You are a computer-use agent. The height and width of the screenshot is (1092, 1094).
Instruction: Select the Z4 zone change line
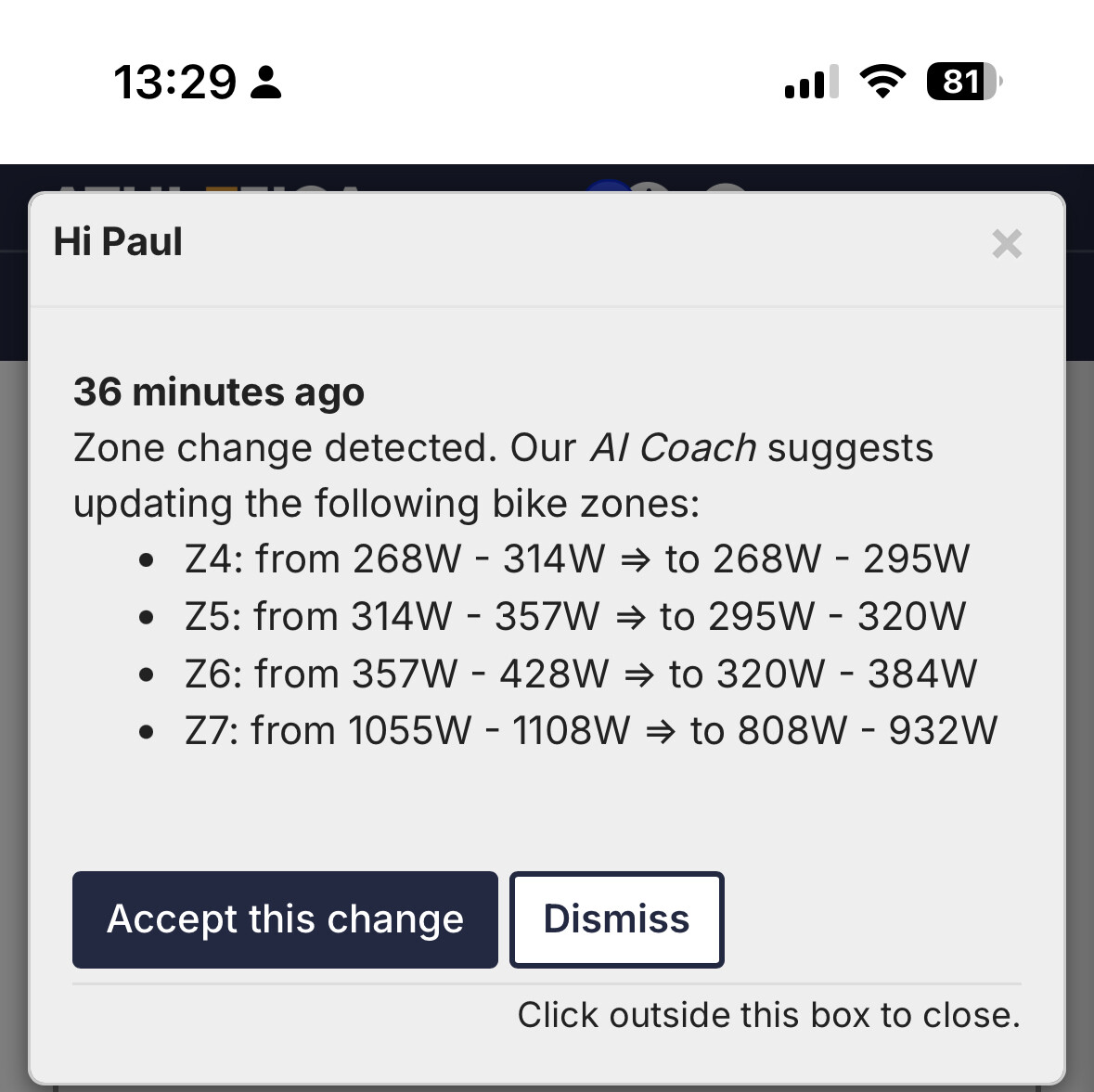pos(576,559)
